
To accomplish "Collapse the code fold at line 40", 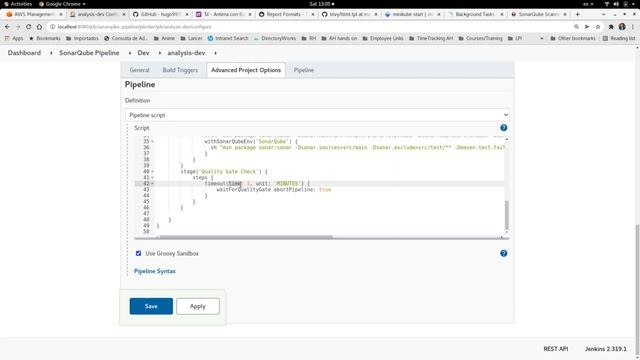I will pyautogui.click(x=153, y=171).
